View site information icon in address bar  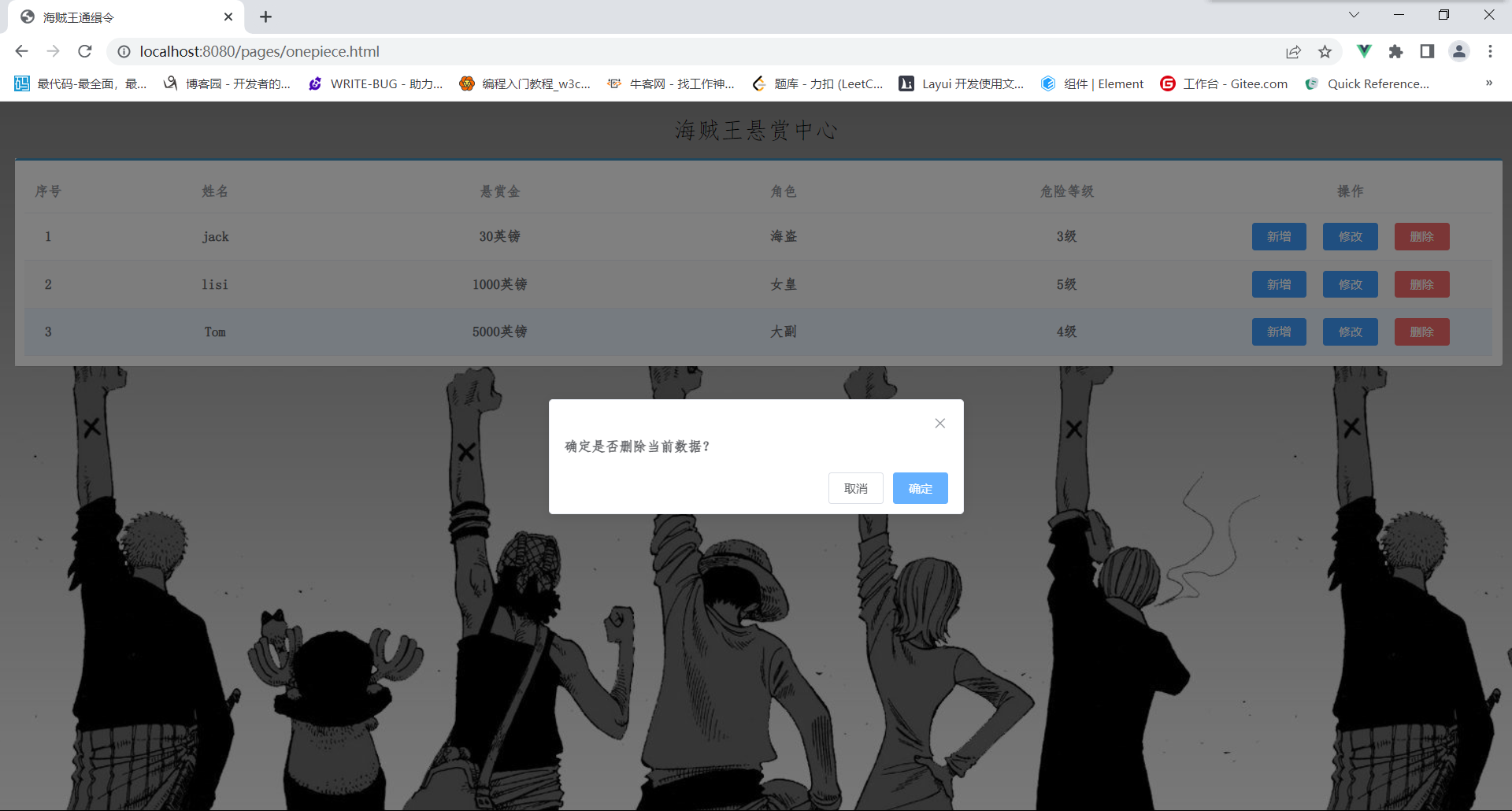coord(124,51)
